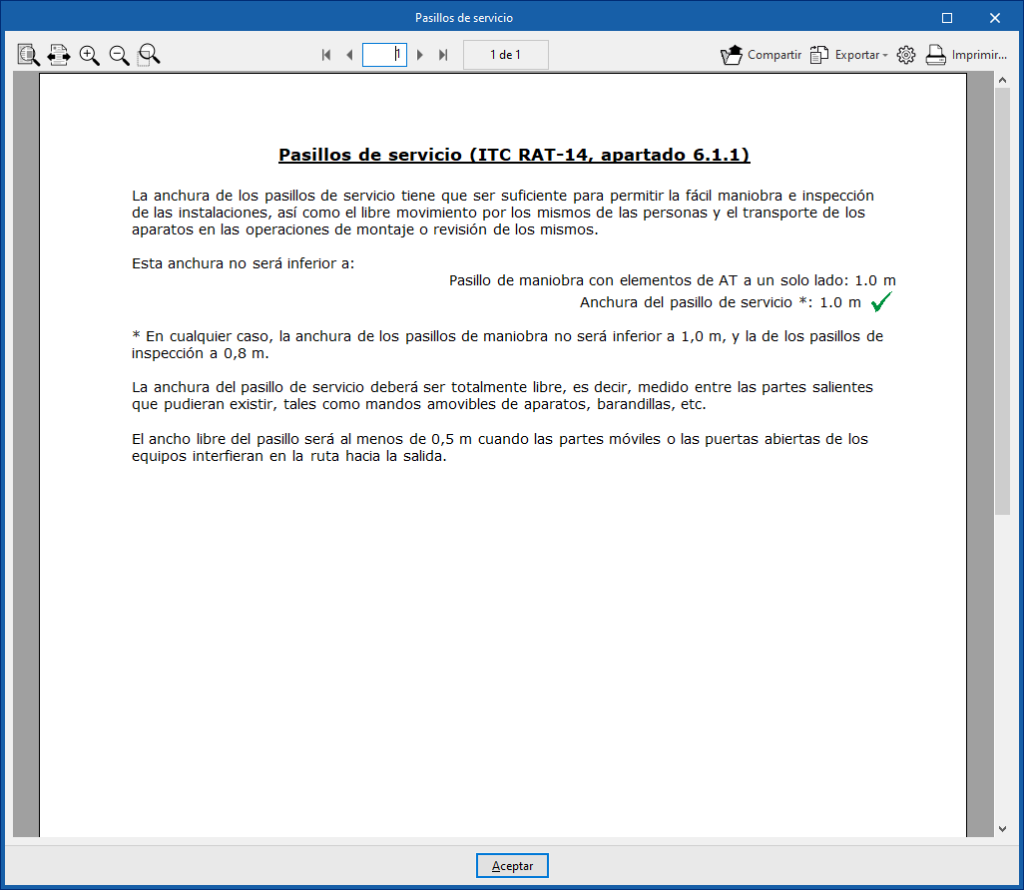This screenshot has width=1024, height=890.
Task: Click the printer icon
Action: pos(935,55)
